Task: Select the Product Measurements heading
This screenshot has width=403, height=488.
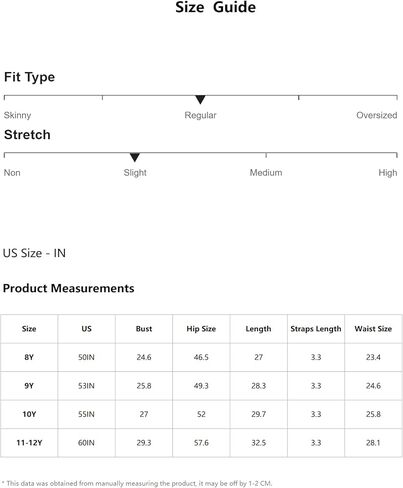Action: [69, 288]
